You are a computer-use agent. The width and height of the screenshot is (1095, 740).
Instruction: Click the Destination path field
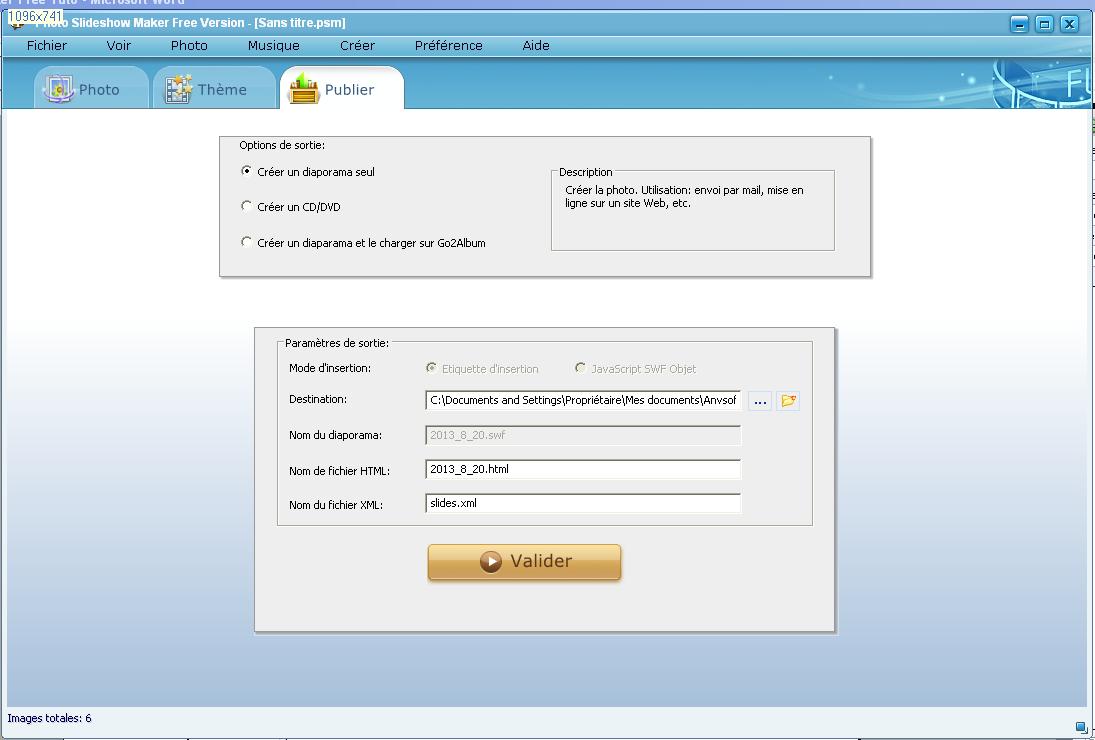[582, 400]
